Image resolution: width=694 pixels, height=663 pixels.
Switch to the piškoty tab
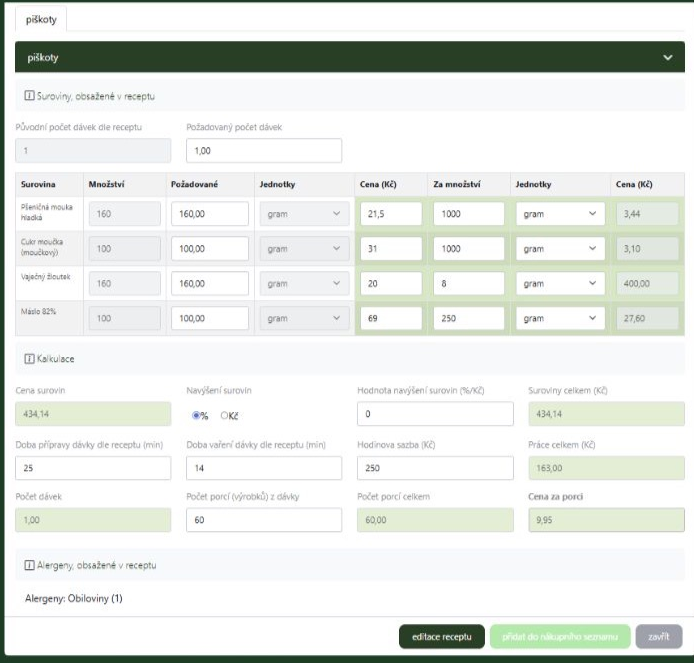(x=41, y=19)
